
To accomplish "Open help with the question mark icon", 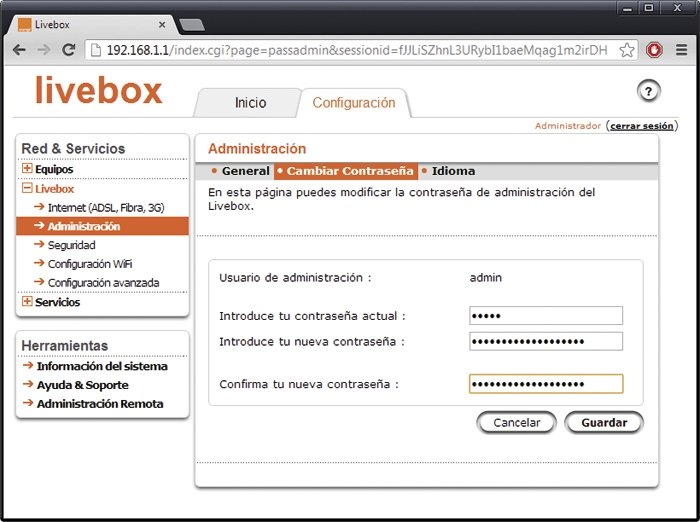I will click(648, 92).
